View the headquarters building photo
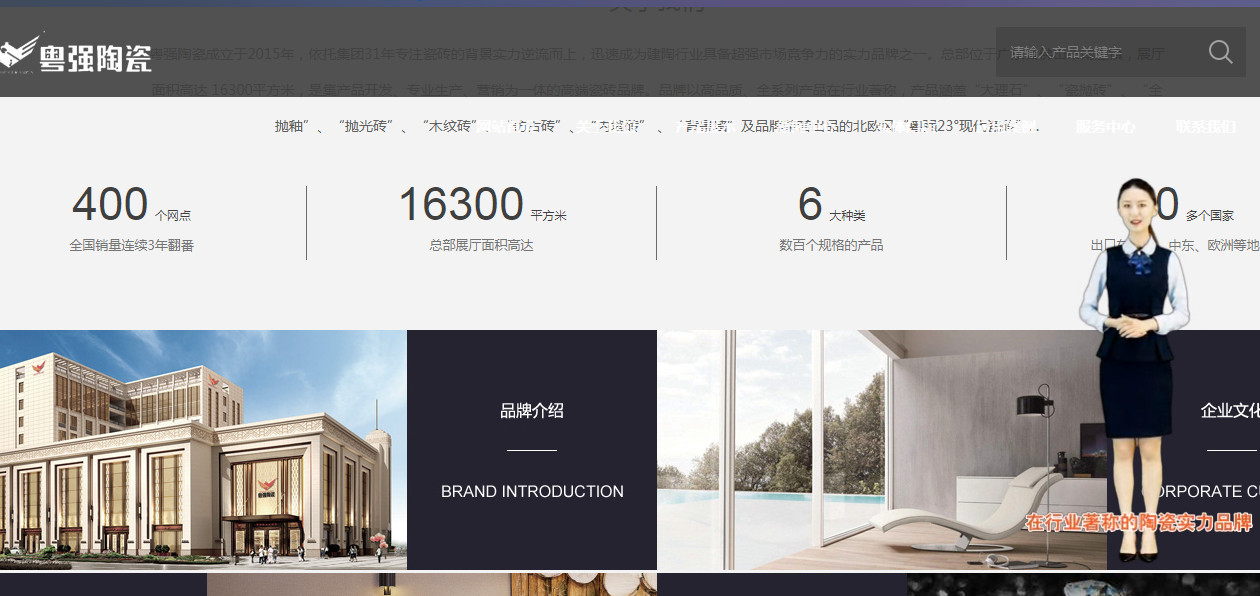 coord(203,450)
